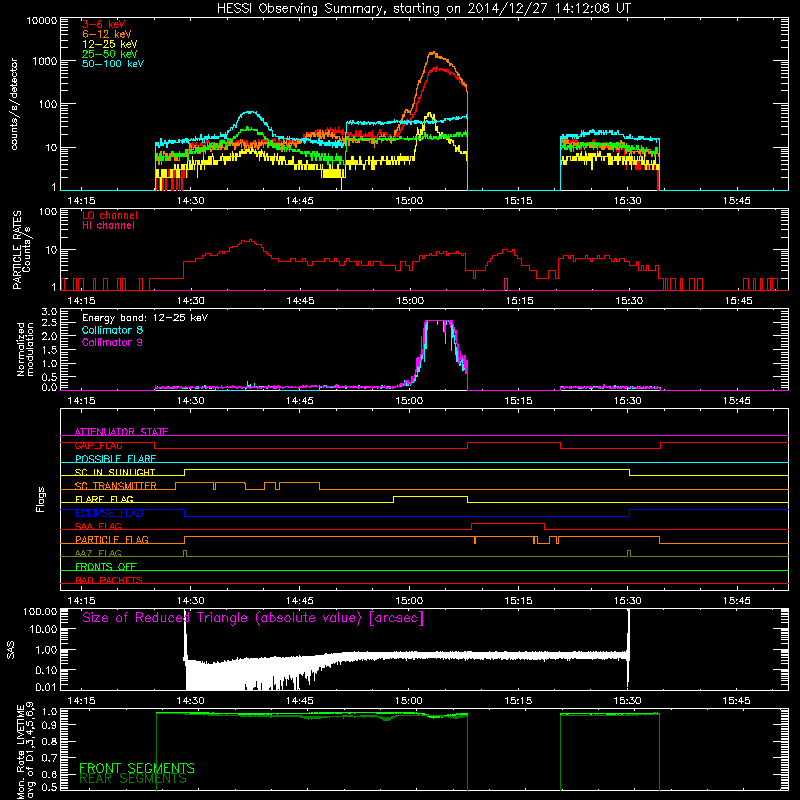Click the modulation peak near 15:03
The width and height of the screenshot is (800, 800).
438,321
